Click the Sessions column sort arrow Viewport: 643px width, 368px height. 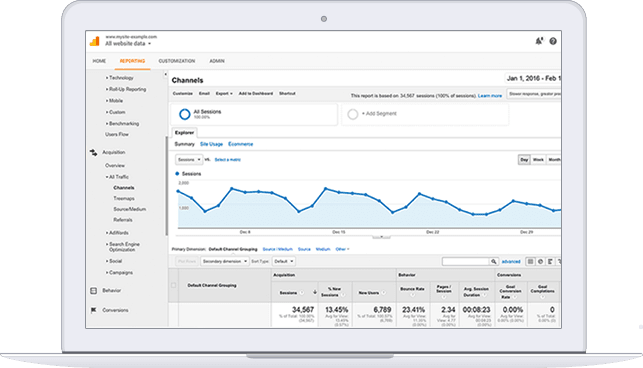pos(315,293)
